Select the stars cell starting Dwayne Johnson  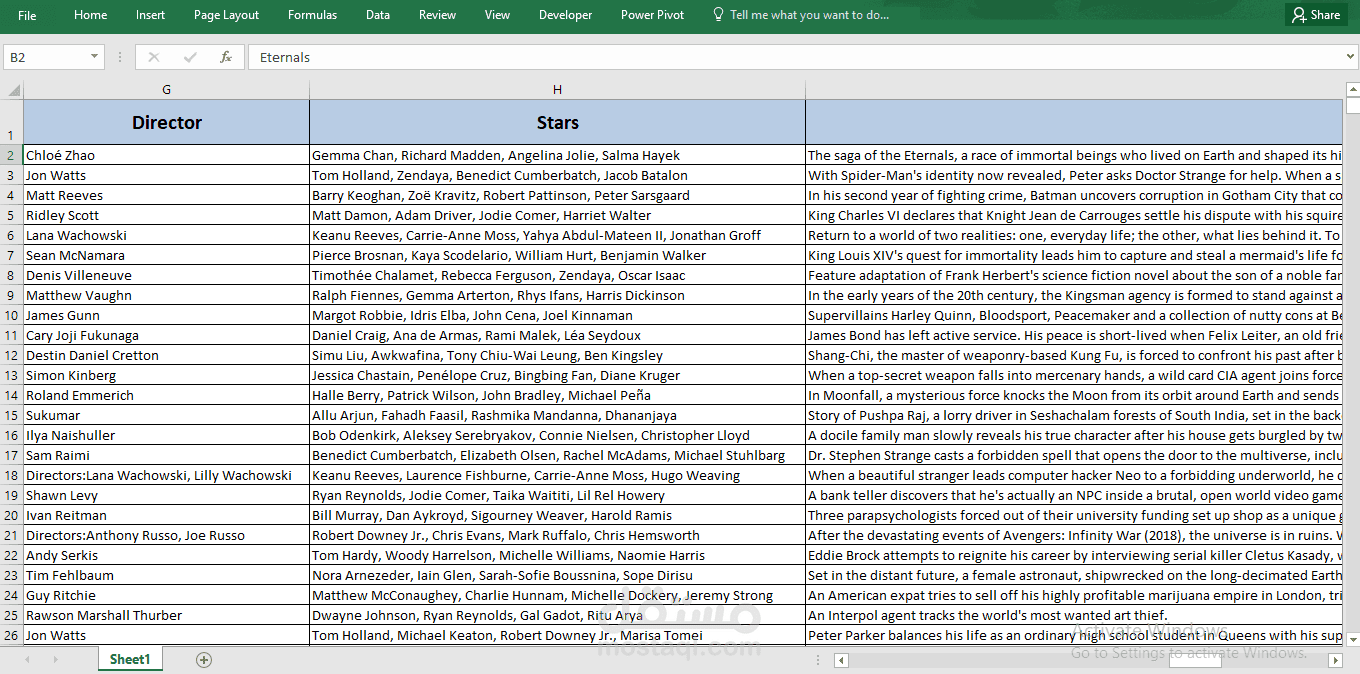pyautogui.click(x=557, y=615)
